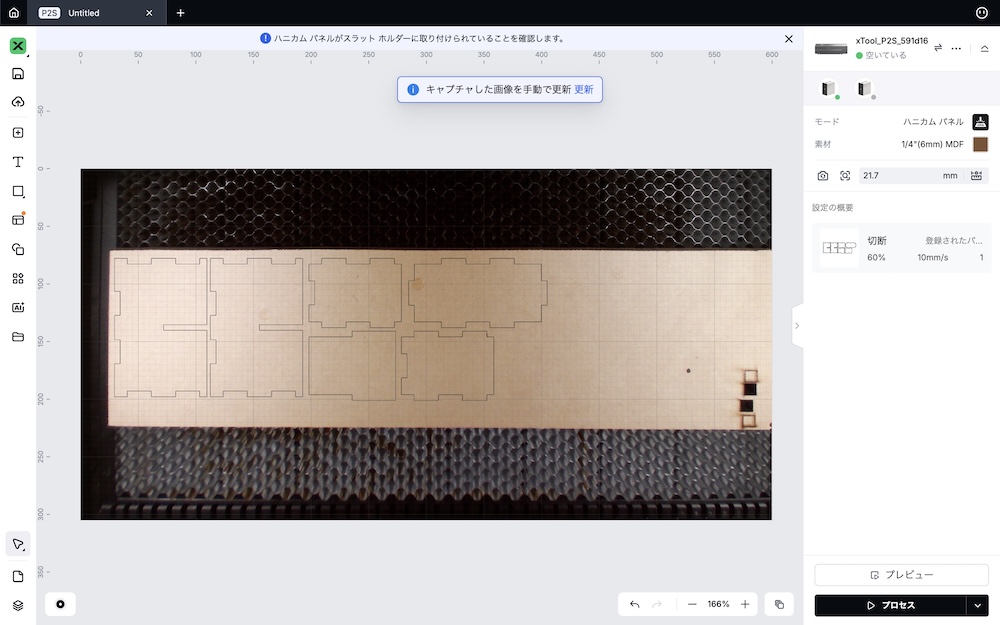
Task: Select the Text tool in left sidebar
Action: click(x=18, y=162)
